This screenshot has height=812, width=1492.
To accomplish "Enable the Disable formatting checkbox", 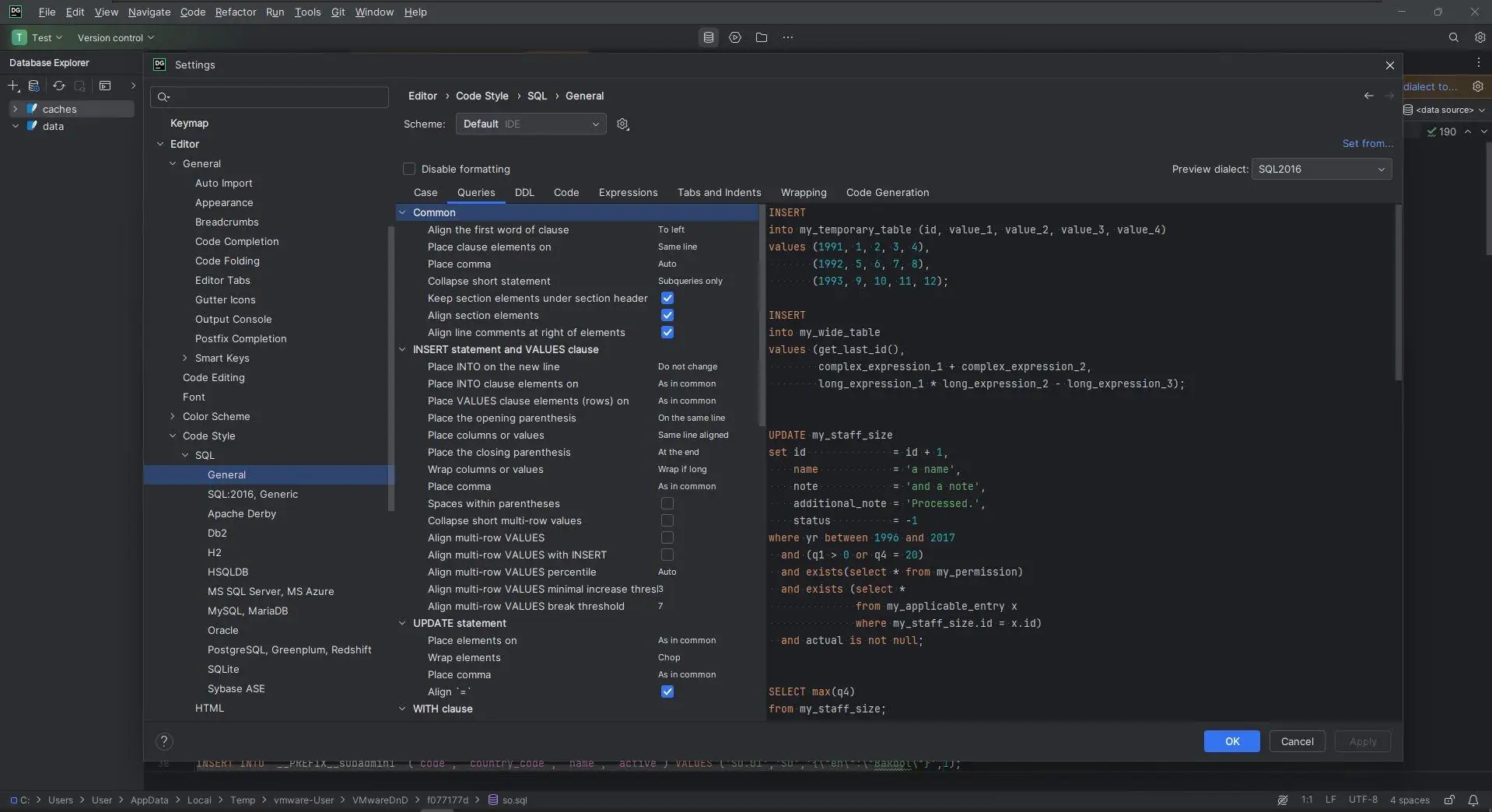I will 409,169.
